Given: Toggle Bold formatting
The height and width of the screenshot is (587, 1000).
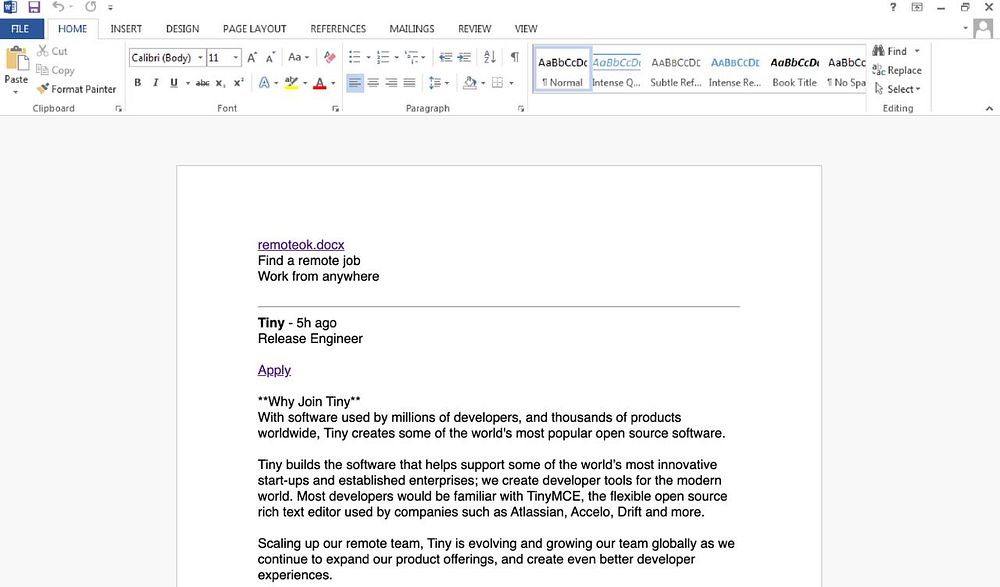Looking at the screenshot, I should (x=138, y=83).
